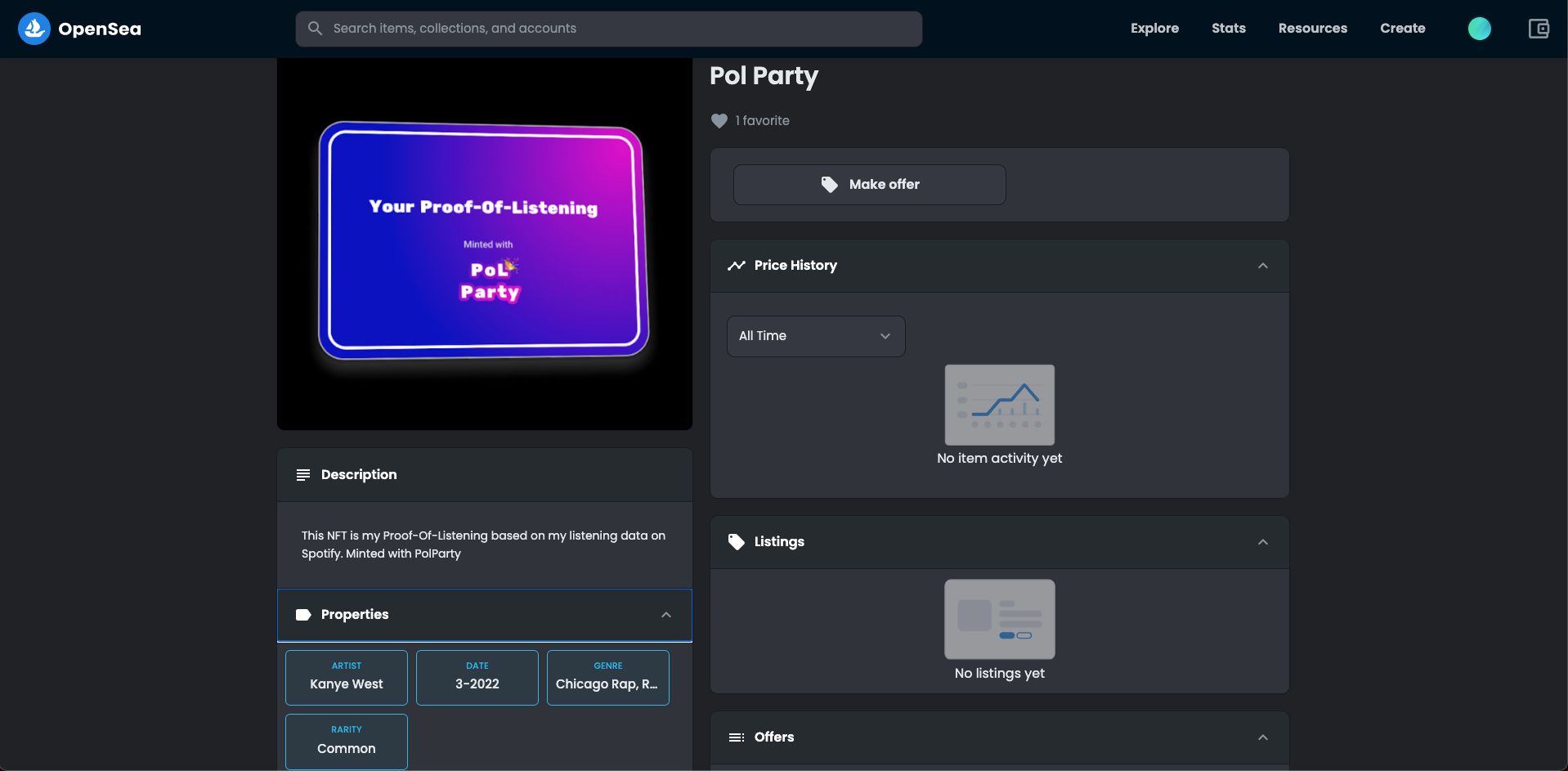Click the Offers list icon
1568x771 pixels.
[x=736, y=737]
